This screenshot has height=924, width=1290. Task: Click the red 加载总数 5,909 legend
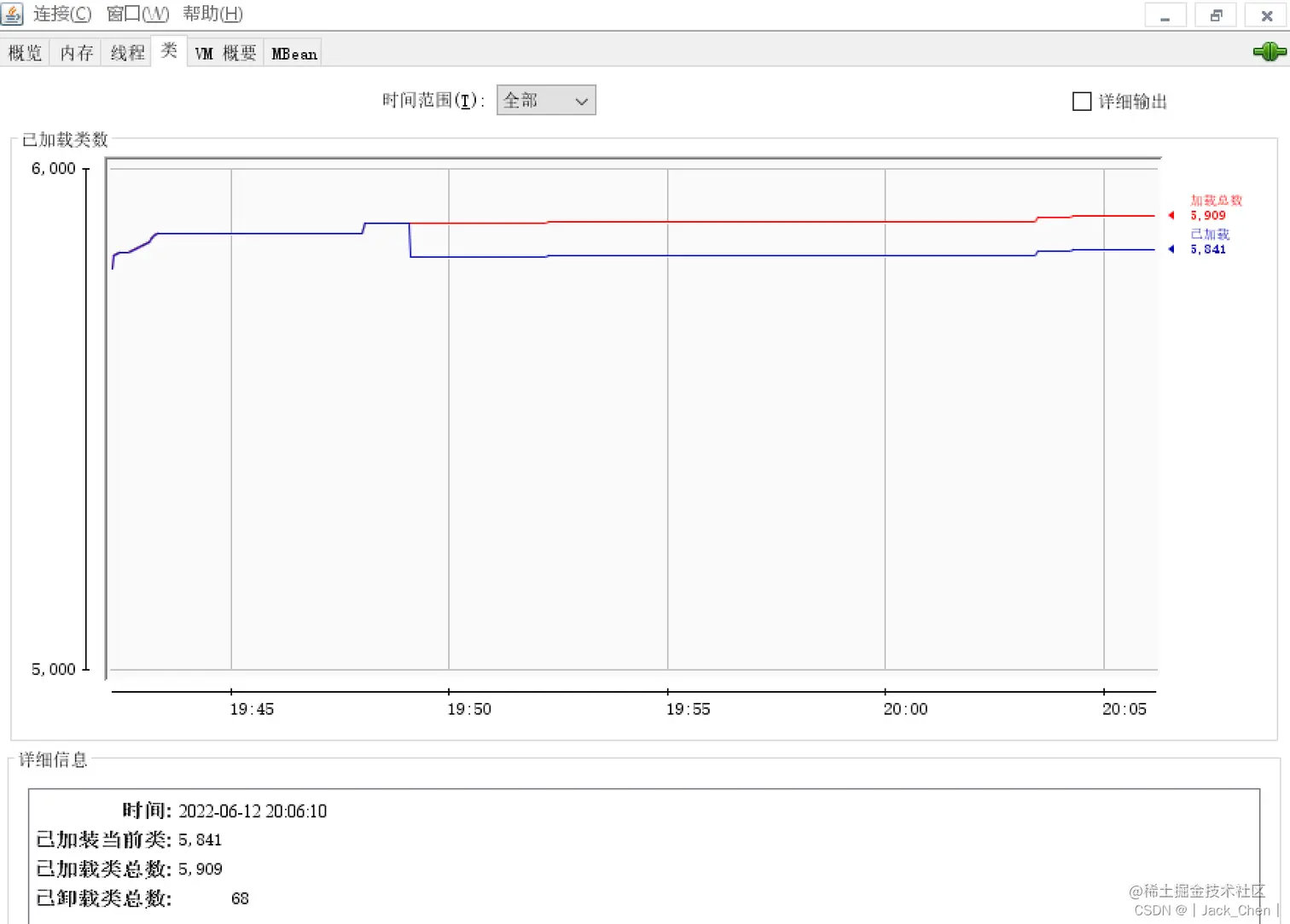1216,207
